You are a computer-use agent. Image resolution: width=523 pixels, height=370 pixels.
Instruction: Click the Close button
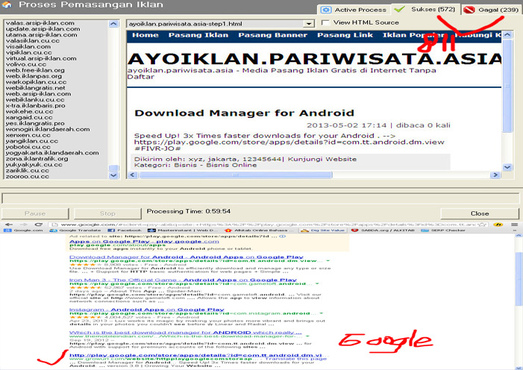[480, 213]
